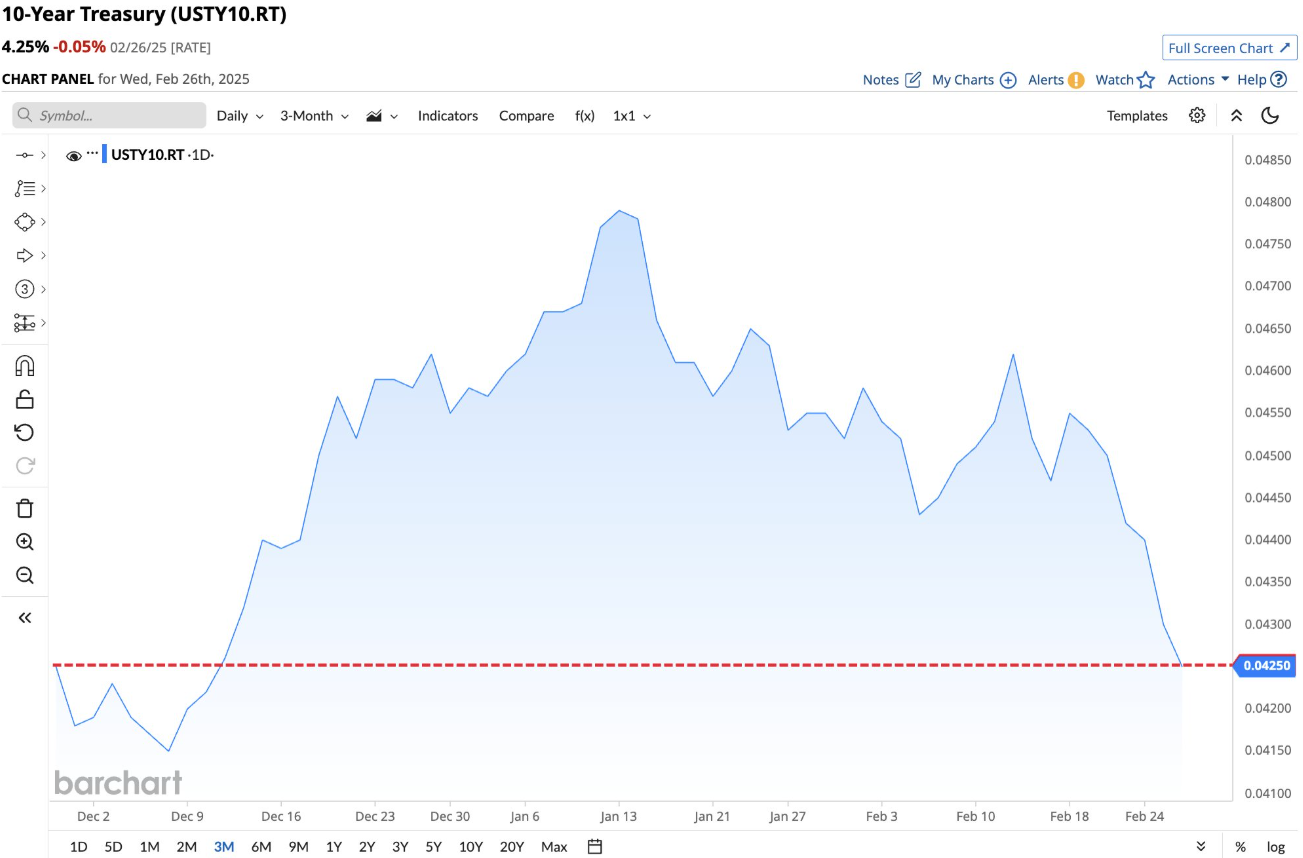Click the Compare button
Screen dimensions: 1303x858
pyautogui.click(x=526, y=116)
